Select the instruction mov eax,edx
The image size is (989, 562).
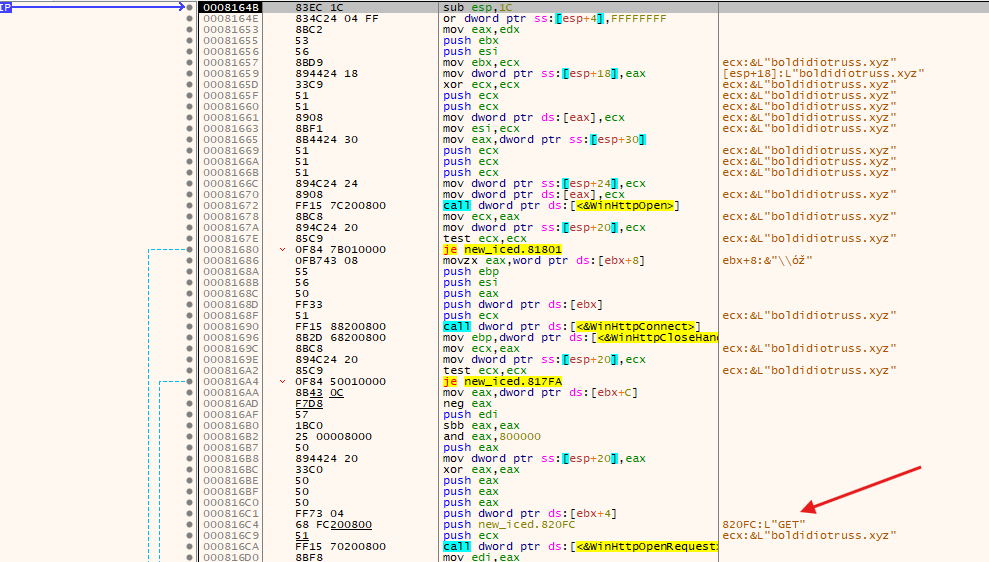(x=481, y=30)
